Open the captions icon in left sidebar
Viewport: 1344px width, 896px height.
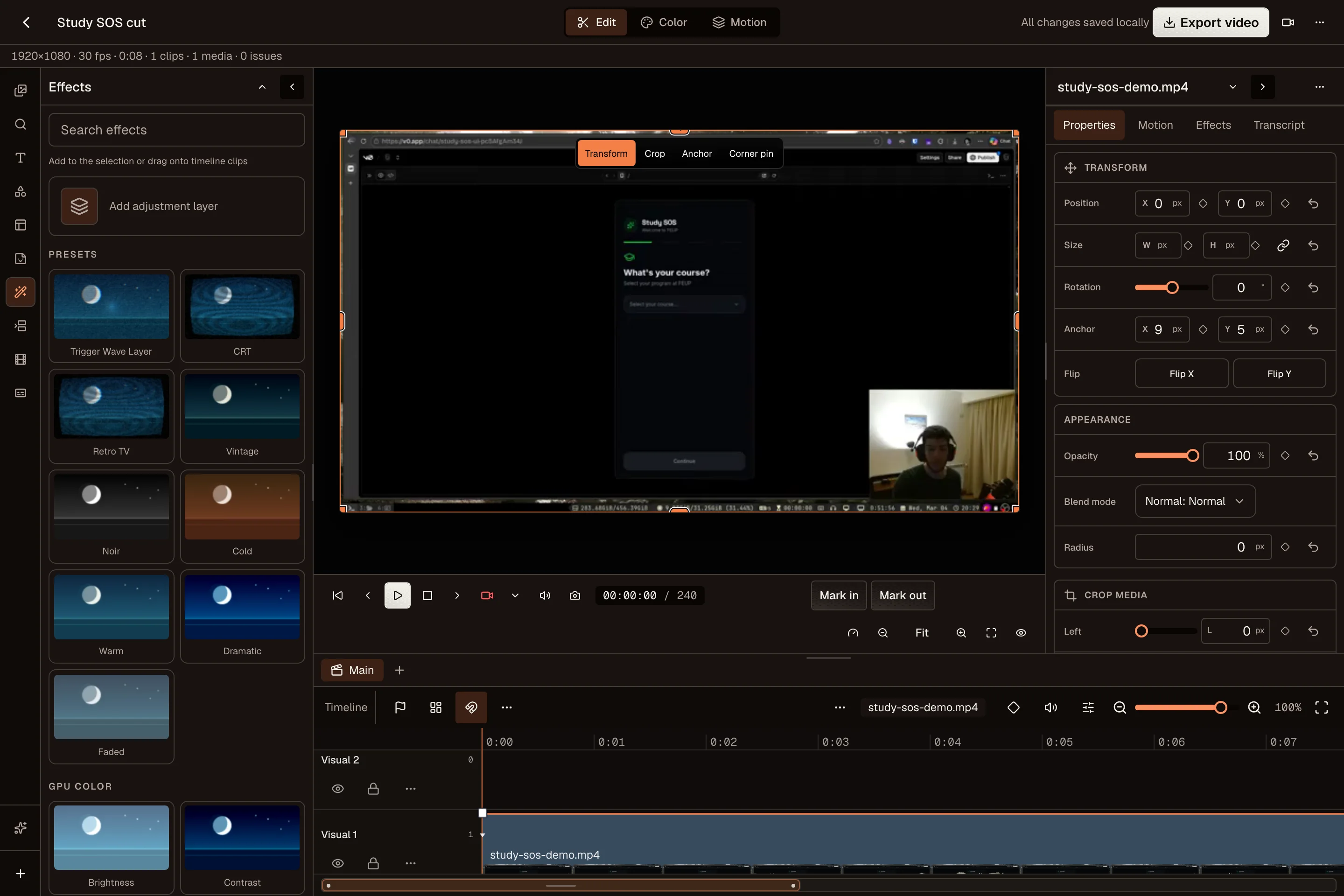(x=21, y=393)
